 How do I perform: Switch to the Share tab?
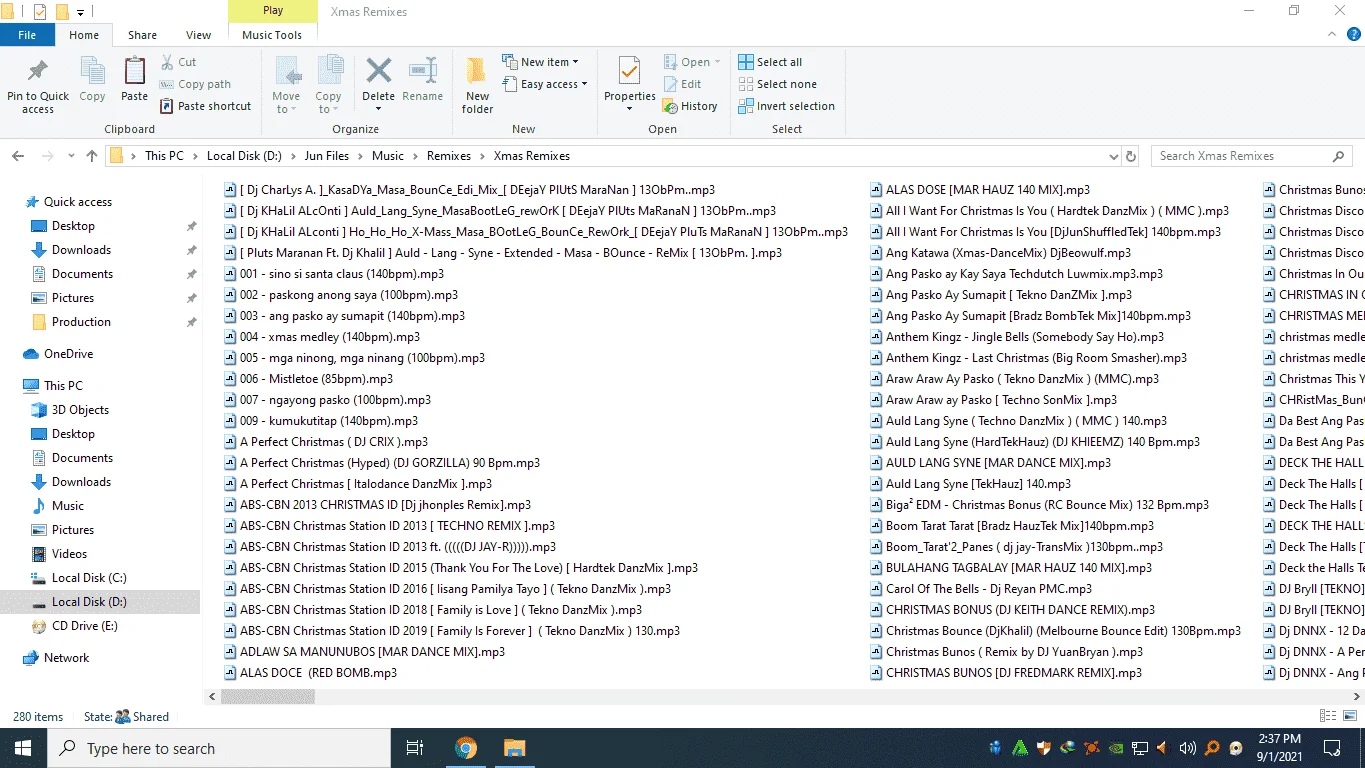pyautogui.click(x=142, y=35)
